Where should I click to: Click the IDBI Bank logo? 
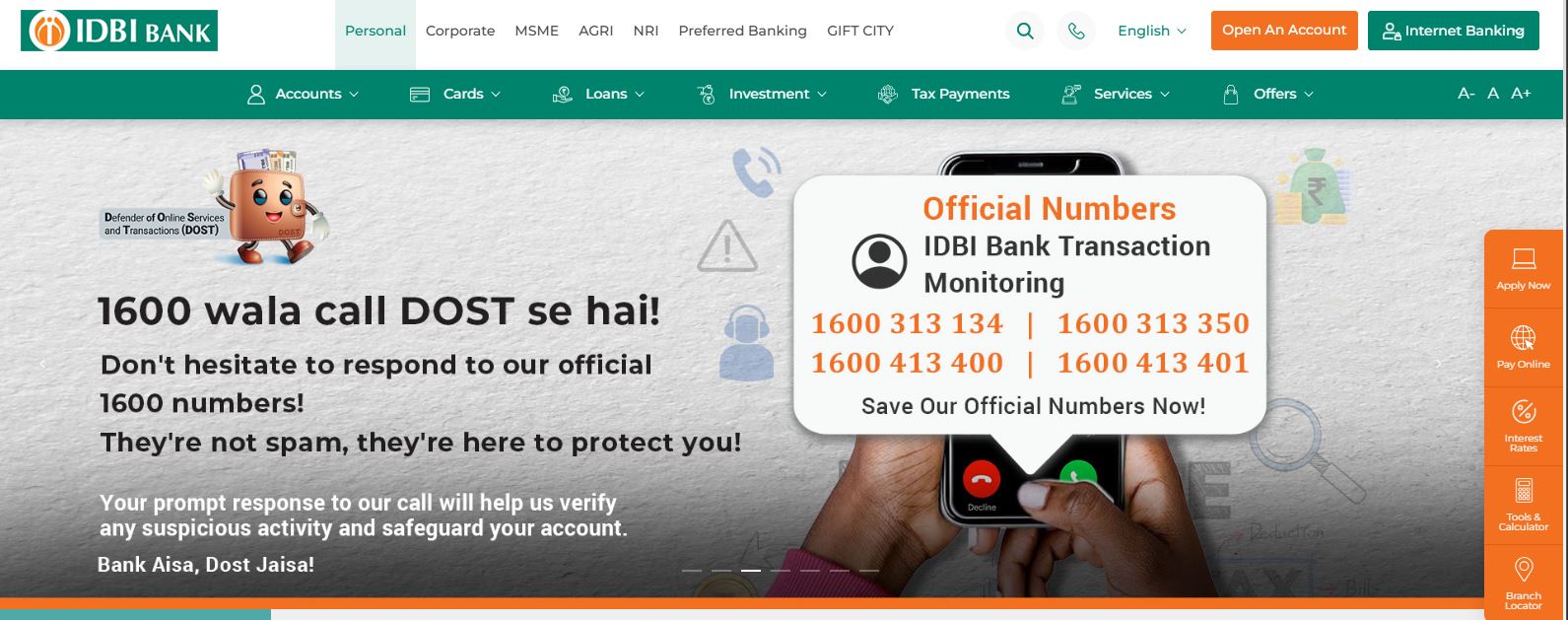pyautogui.click(x=119, y=31)
